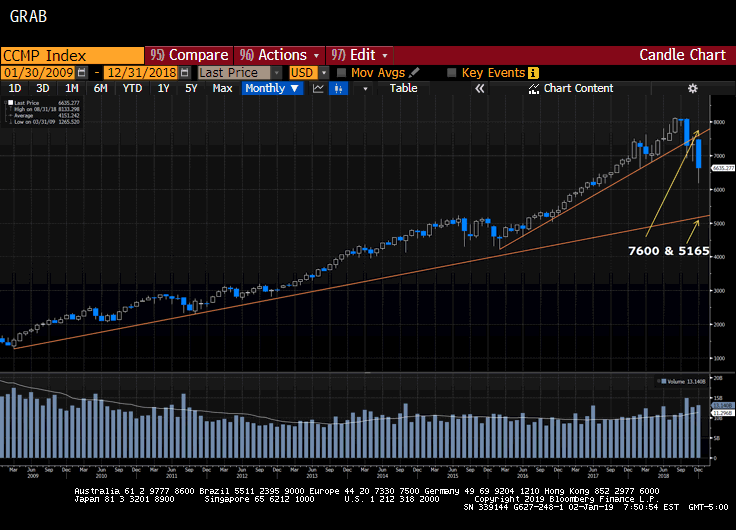Click the Key Events info icon

pyautogui.click(x=533, y=73)
